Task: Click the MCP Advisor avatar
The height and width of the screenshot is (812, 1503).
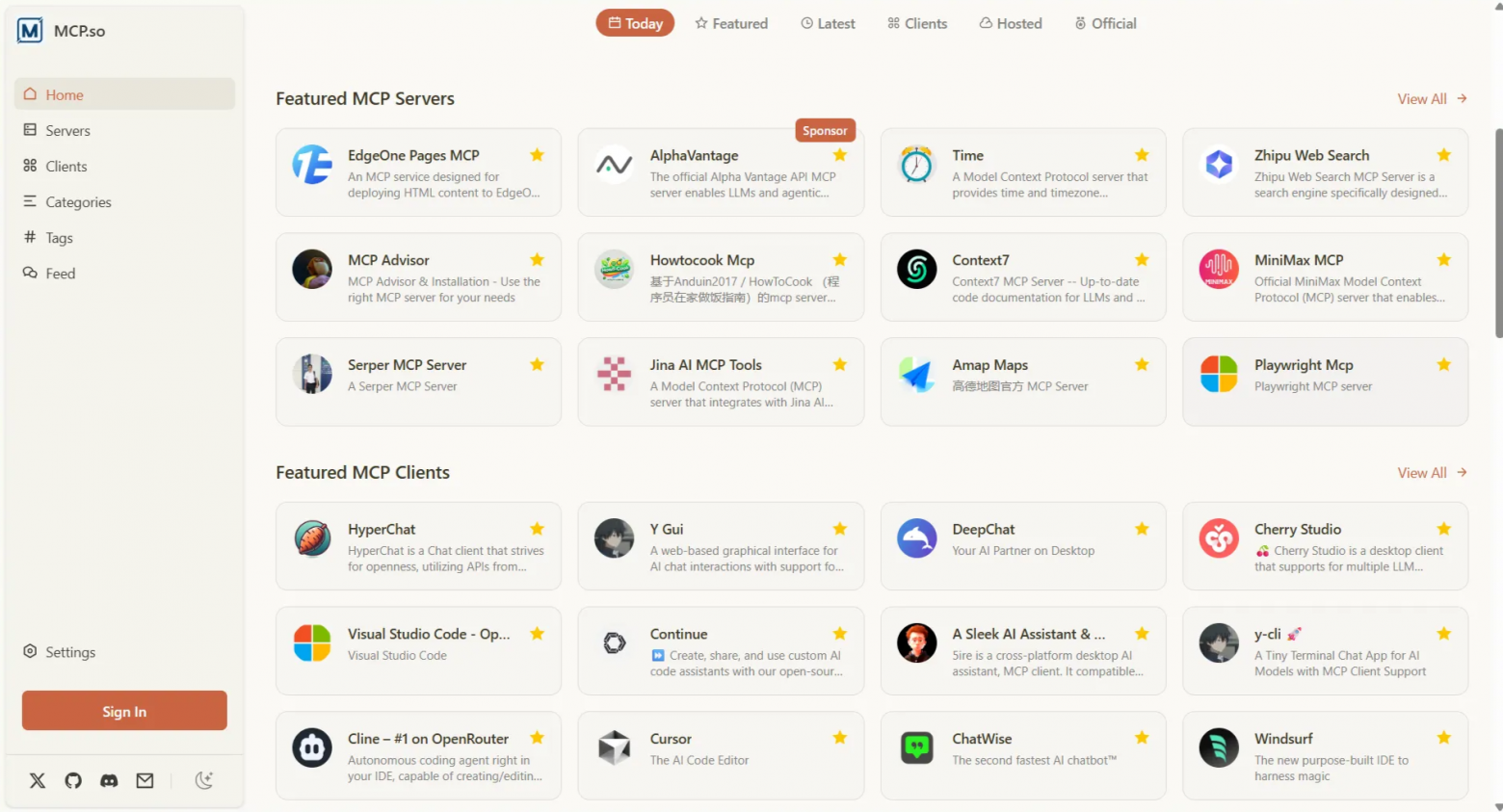Action: click(x=312, y=270)
